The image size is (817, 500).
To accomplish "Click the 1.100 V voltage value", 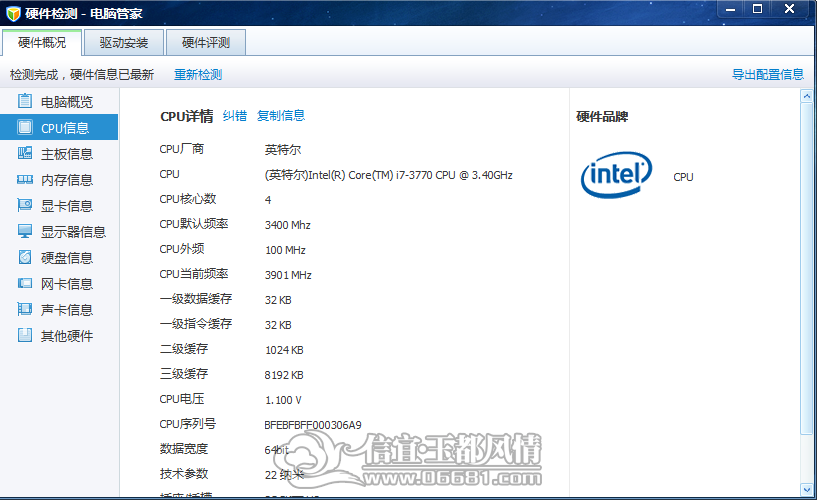I will pos(283,400).
